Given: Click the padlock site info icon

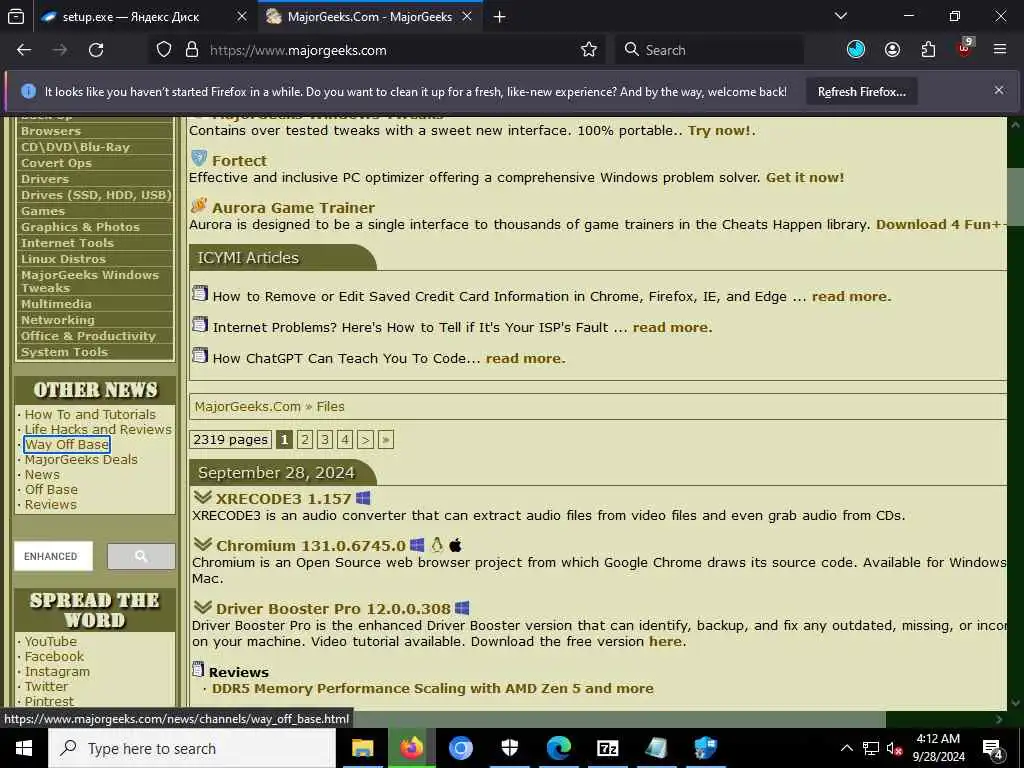Looking at the screenshot, I should 191,50.
